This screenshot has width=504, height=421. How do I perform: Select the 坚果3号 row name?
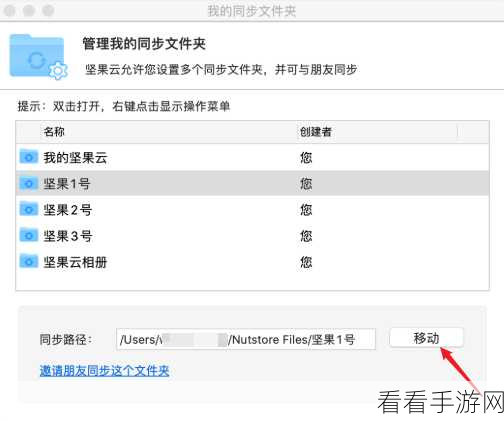tap(67, 236)
